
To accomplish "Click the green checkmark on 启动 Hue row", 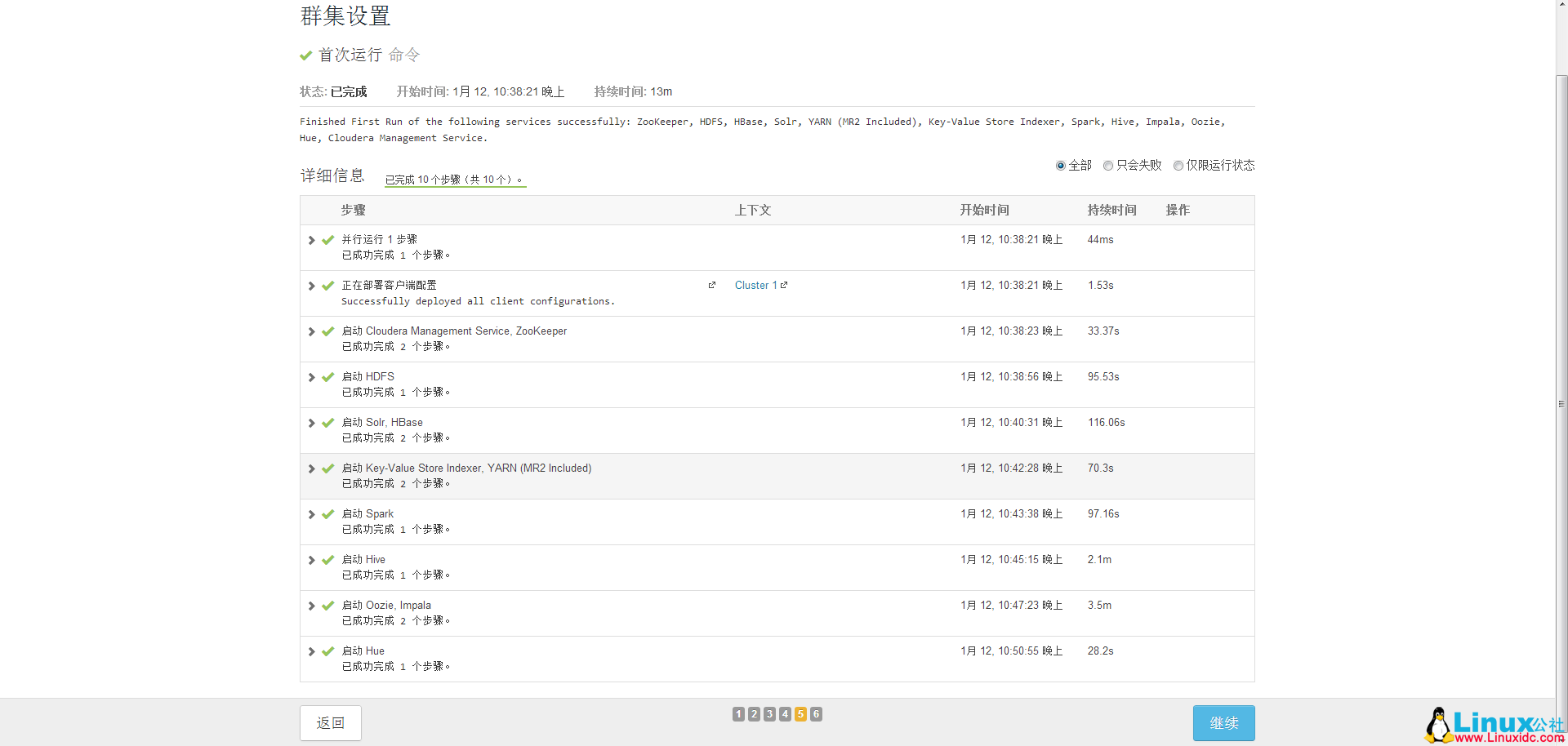I will [328, 651].
